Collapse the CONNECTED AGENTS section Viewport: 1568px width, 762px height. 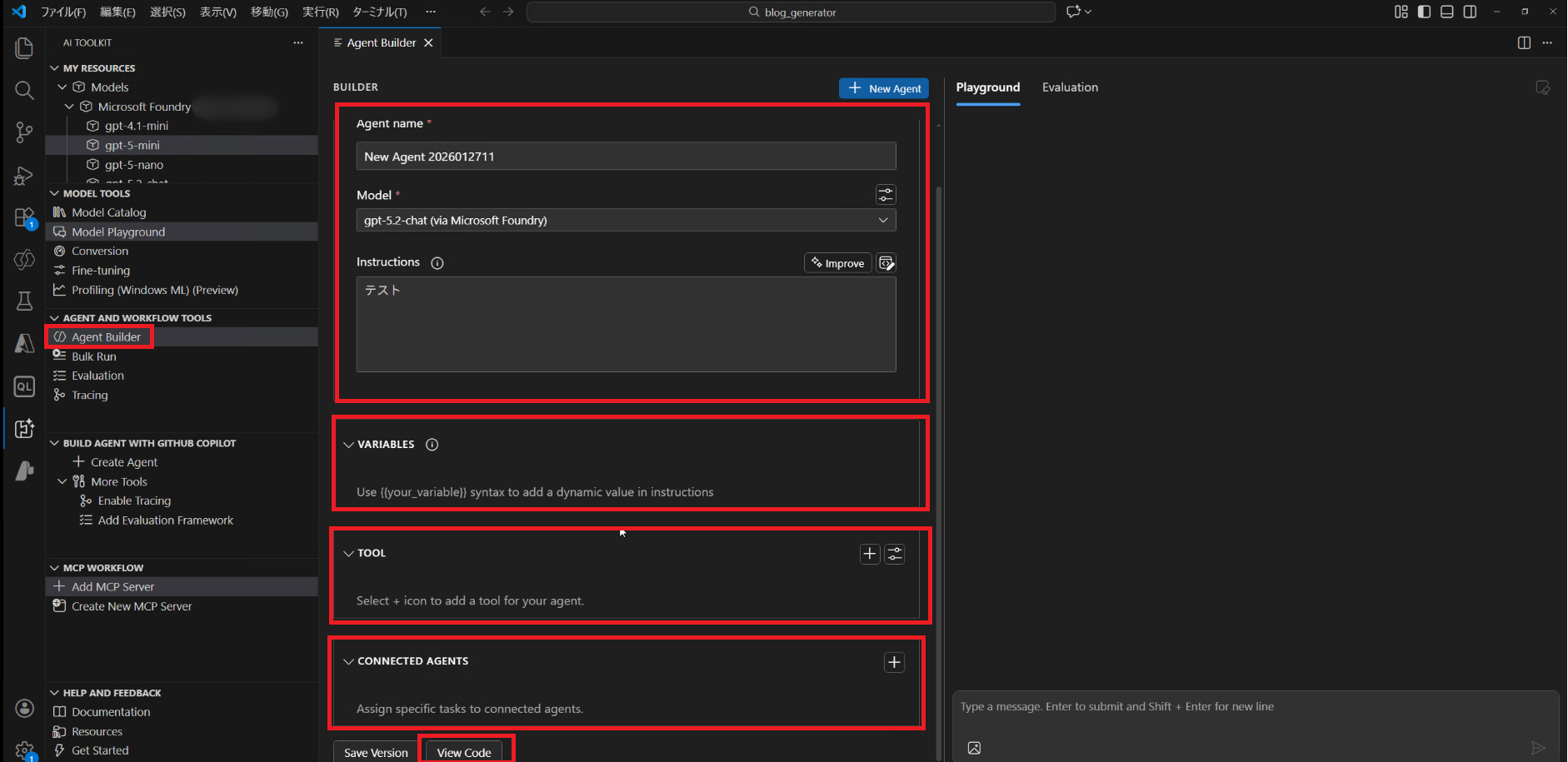pyautogui.click(x=347, y=660)
